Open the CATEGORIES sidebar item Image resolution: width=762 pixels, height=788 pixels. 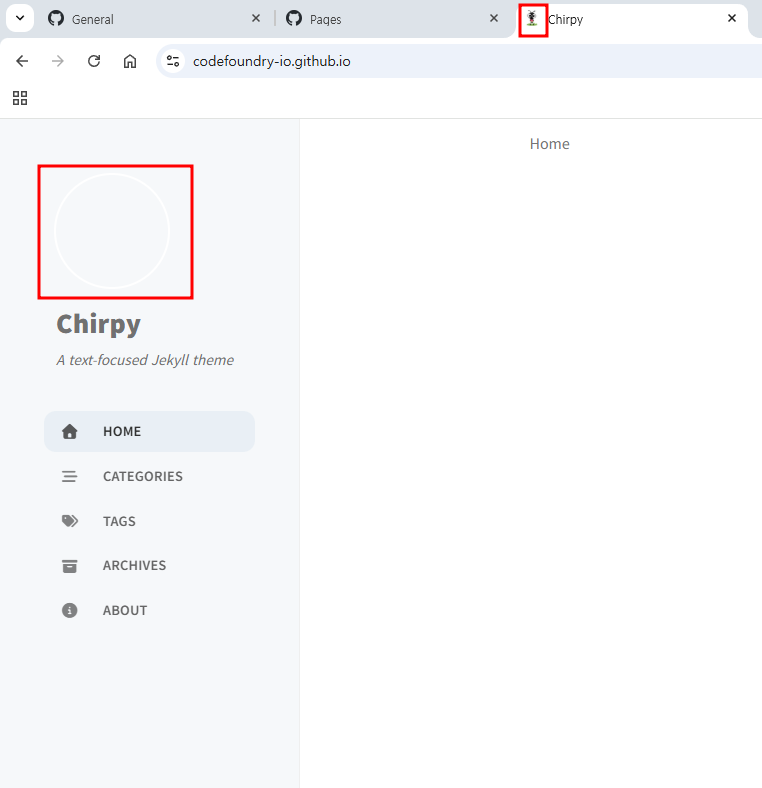[149, 476]
